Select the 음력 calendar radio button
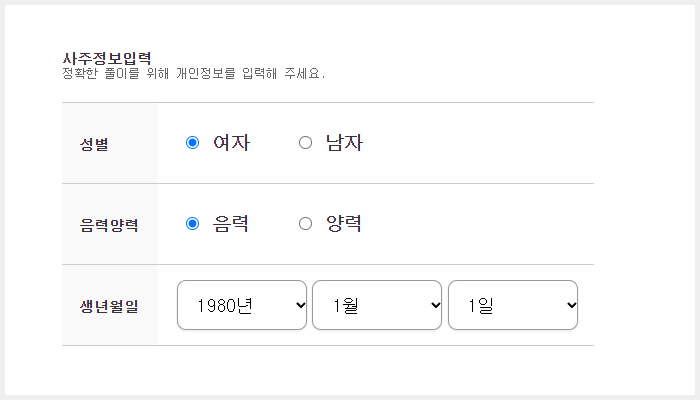This screenshot has height=400, width=700. (192, 224)
